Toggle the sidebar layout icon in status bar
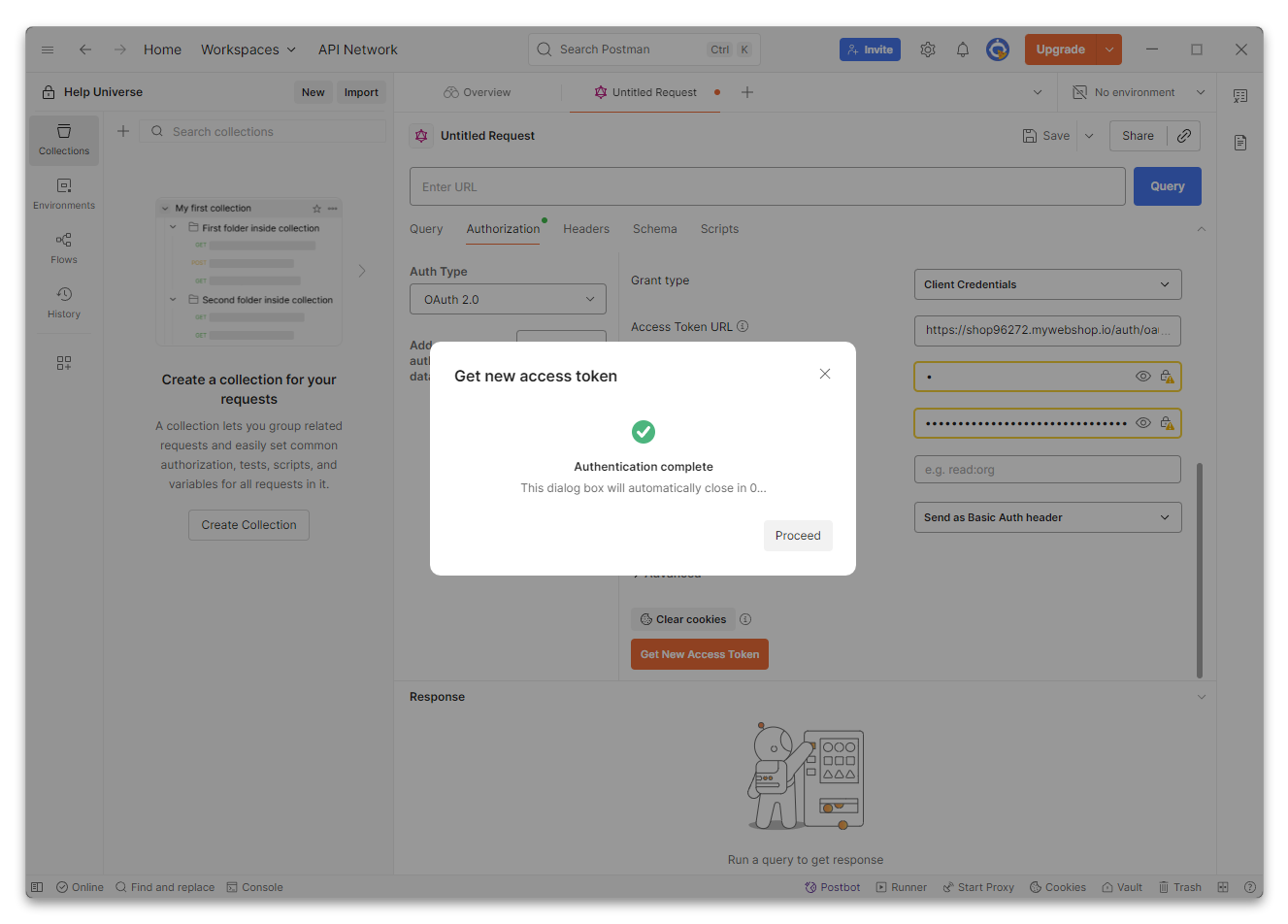This screenshot has height=924, width=1288. pos(37,887)
